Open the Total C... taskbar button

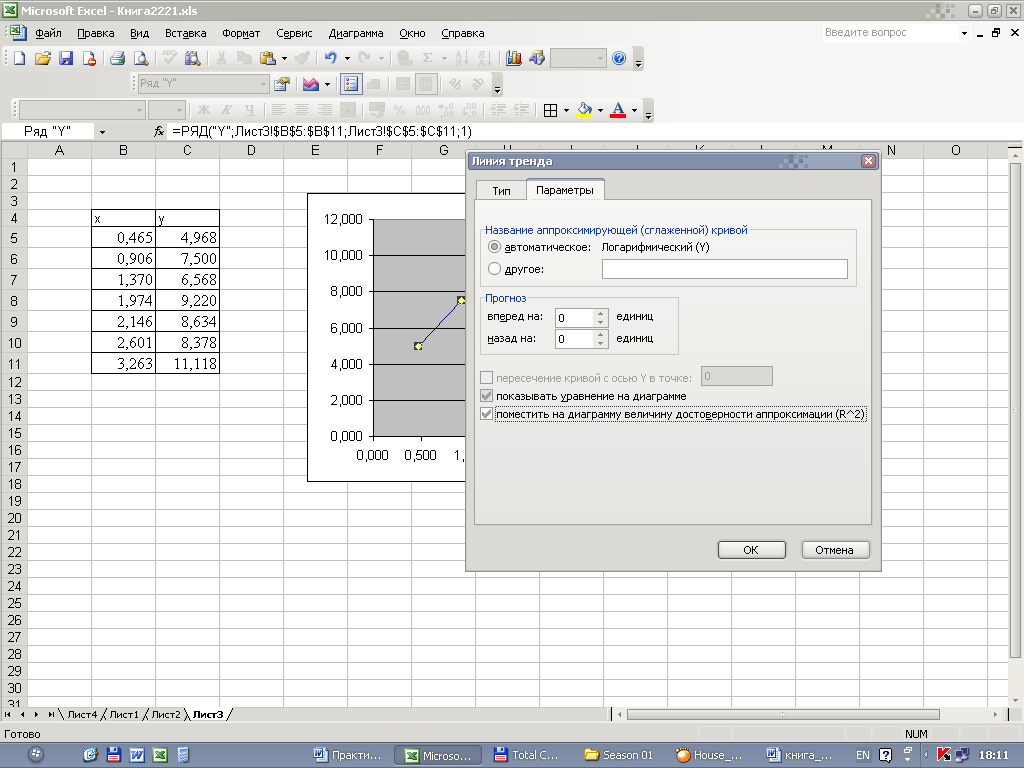click(526, 755)
